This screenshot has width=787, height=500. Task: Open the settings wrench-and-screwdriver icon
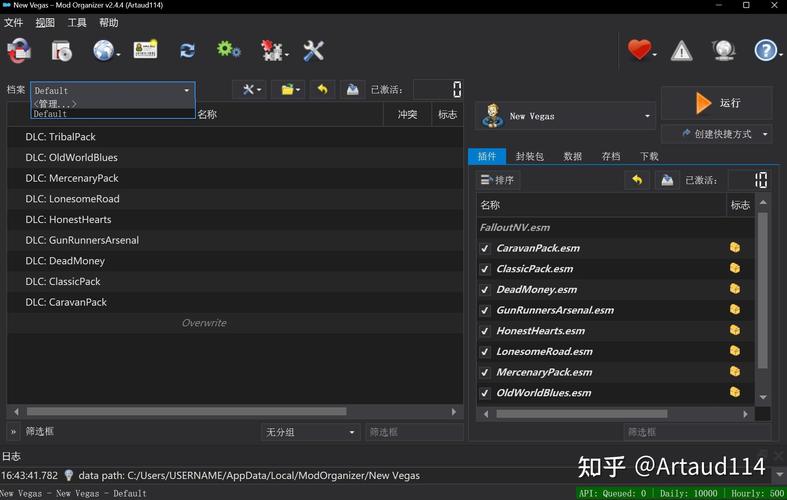click(313, 50)
